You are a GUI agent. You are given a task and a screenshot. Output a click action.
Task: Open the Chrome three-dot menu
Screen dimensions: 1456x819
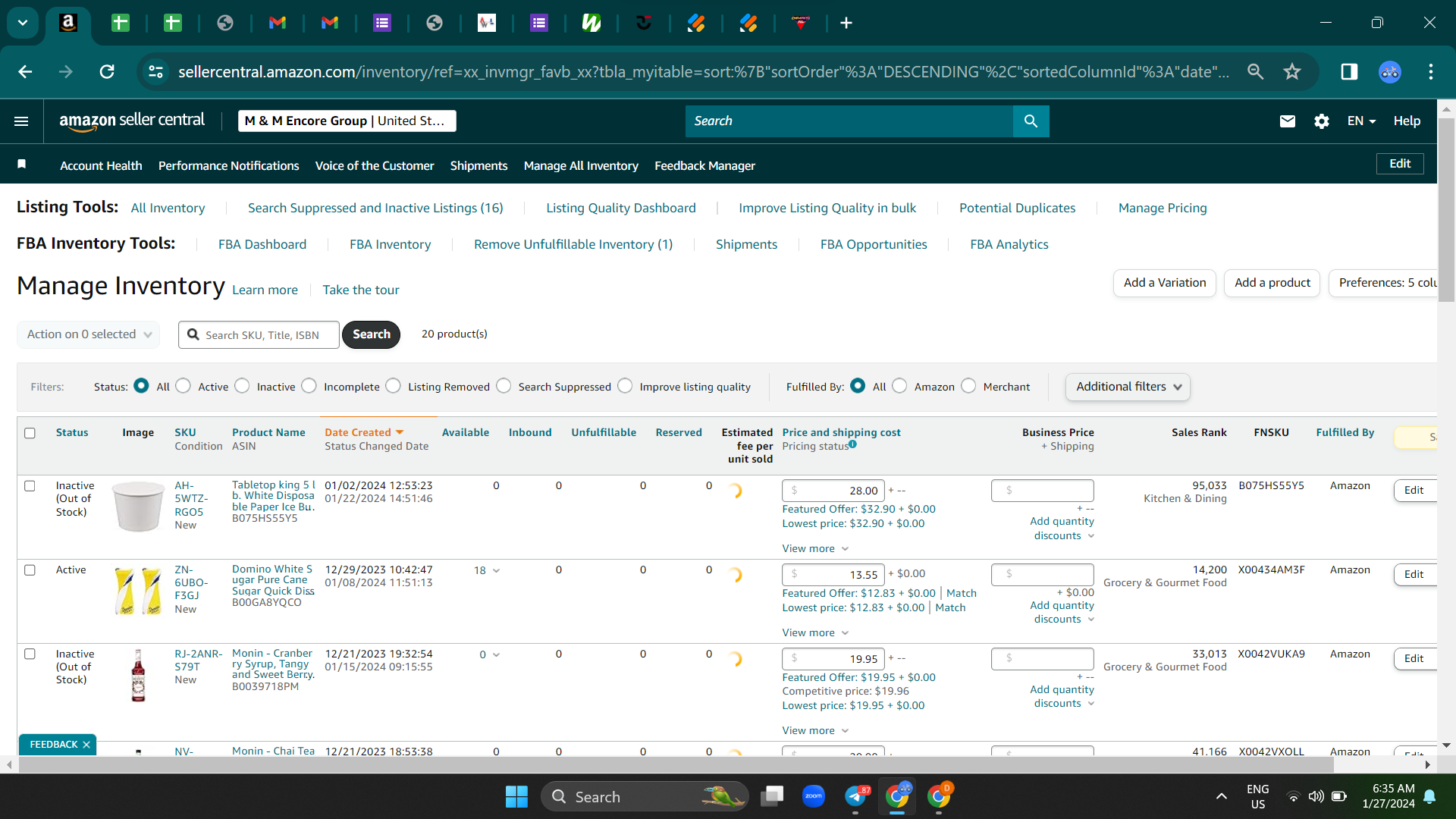(x=1431, y=71)
